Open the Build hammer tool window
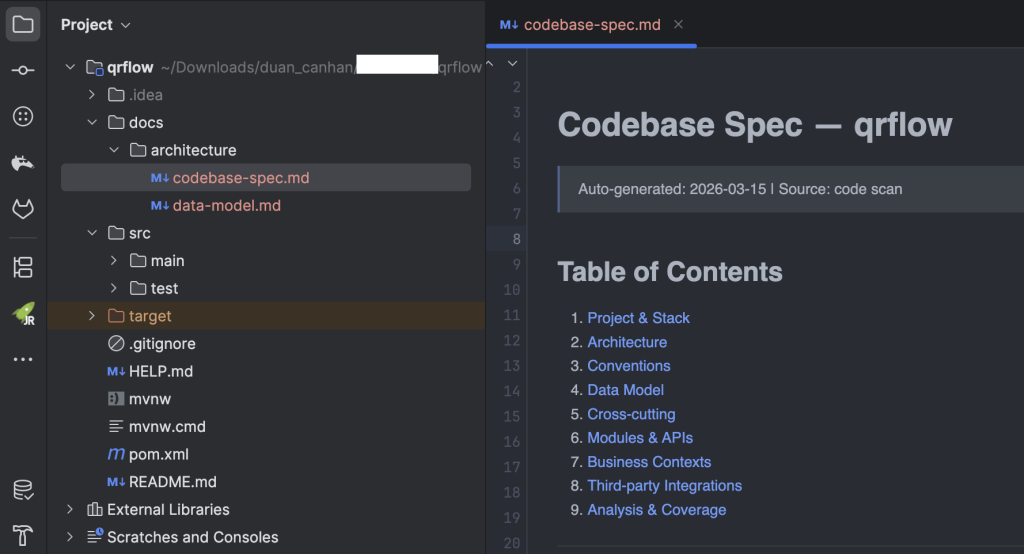This screenshot has width=1024, height=554. click(23, 535)
